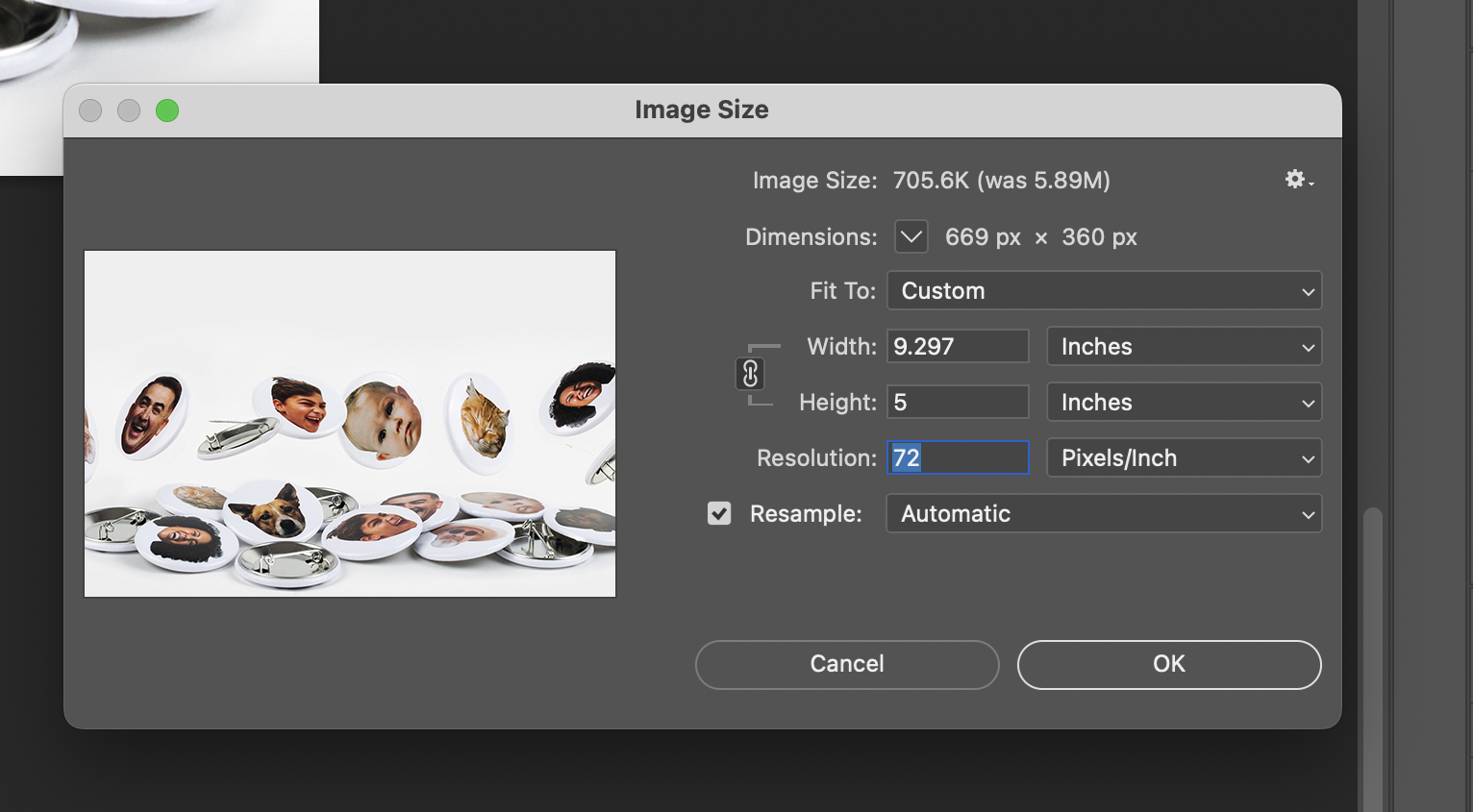Open the Fit To Custom dropdown
This screenshot has height=812, width=1473.
pos(1104,290)
